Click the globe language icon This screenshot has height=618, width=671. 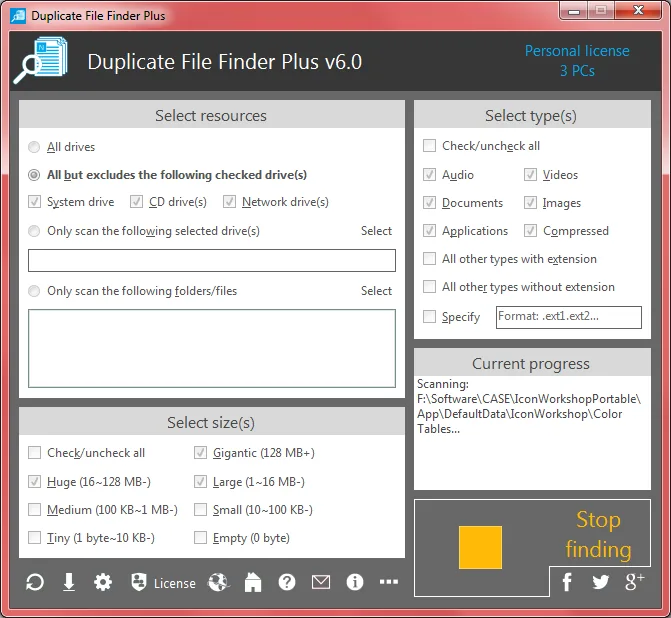[218, 582]
